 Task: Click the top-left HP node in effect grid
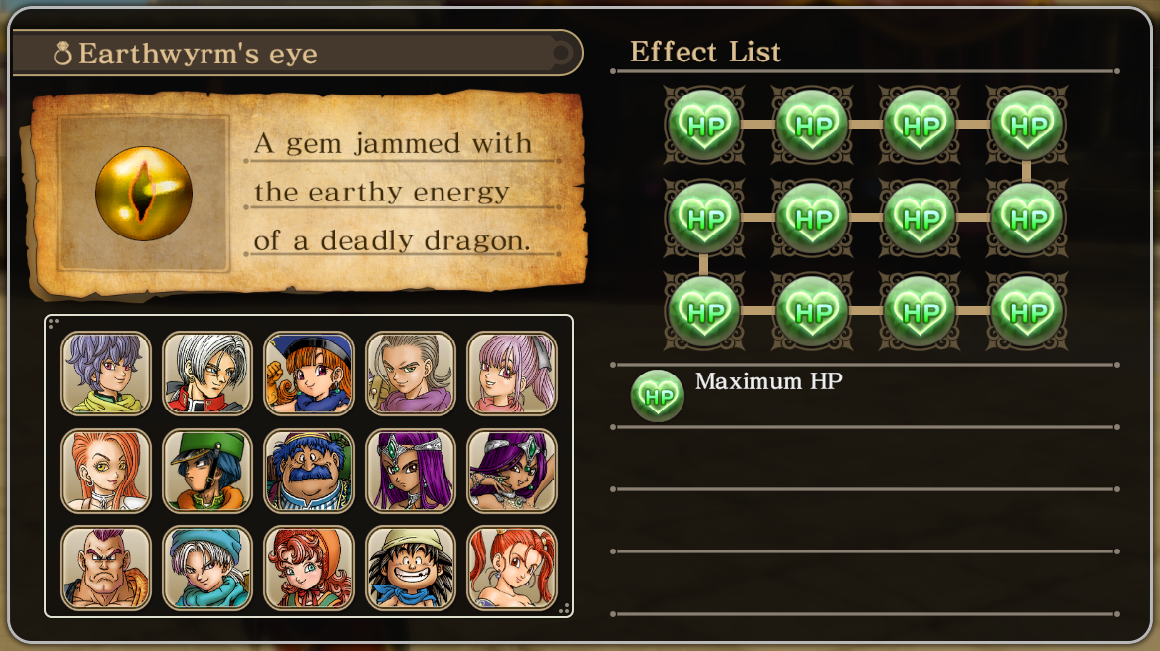tap(704, 125)
